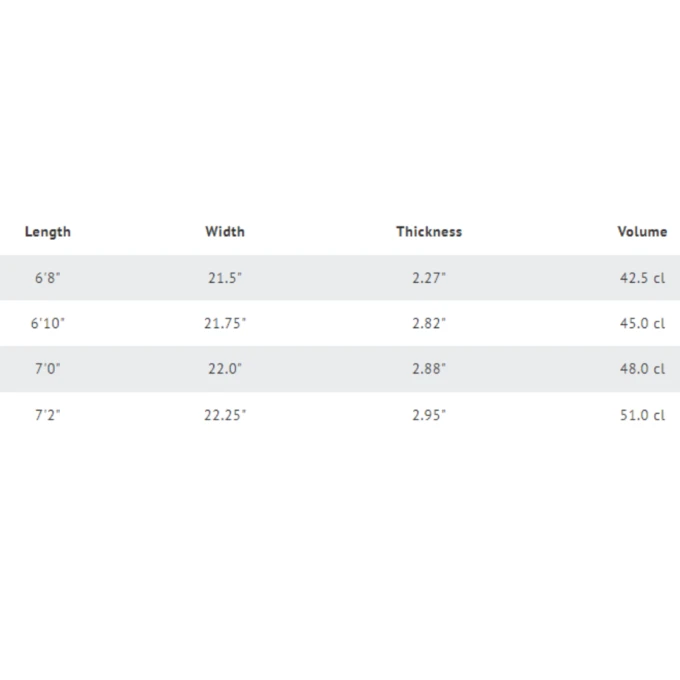Click the 7'2" length cell
This screenshot has width=680, height=680.
[48, 415]
